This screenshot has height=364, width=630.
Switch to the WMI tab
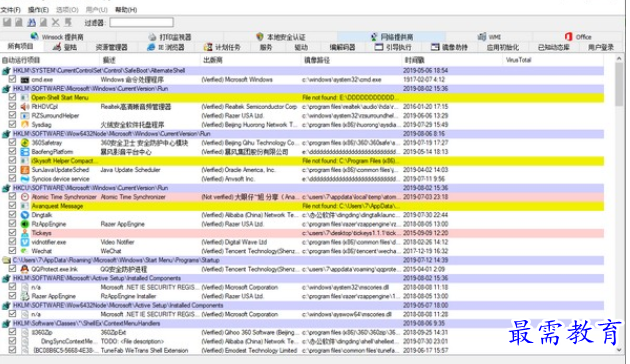click(x=489, y=37)
